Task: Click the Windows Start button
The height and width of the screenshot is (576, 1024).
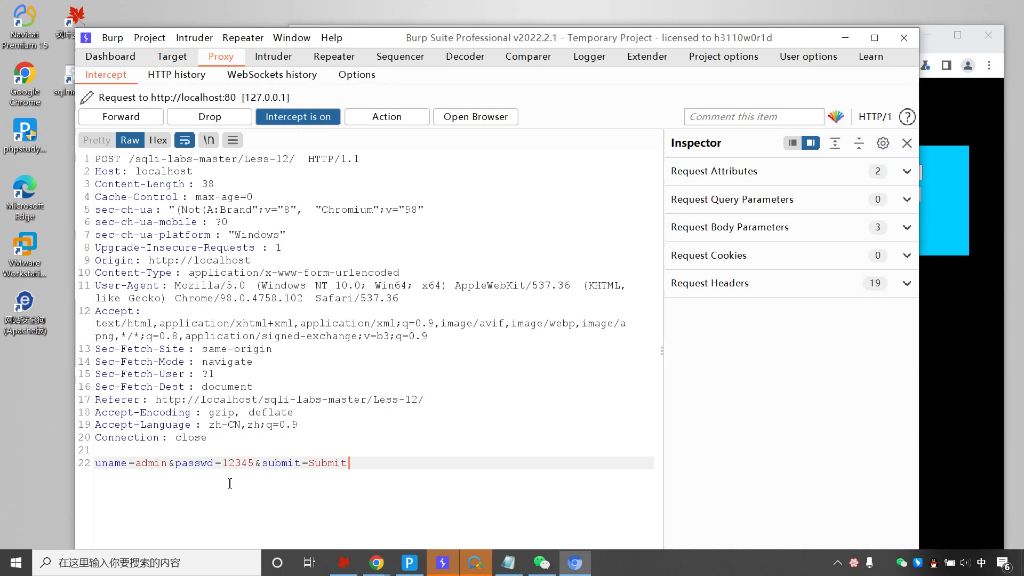Action: pos(16,562)
